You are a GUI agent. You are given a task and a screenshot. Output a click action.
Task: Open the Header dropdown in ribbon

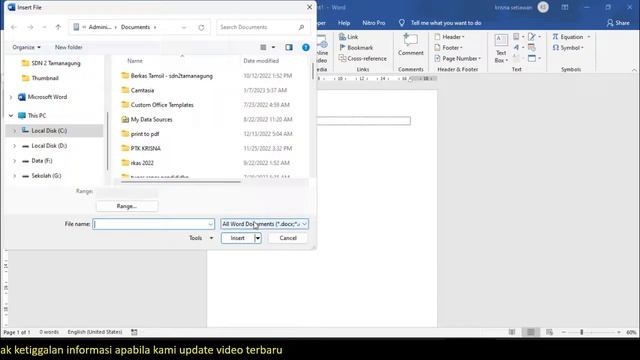coord(449,37)
